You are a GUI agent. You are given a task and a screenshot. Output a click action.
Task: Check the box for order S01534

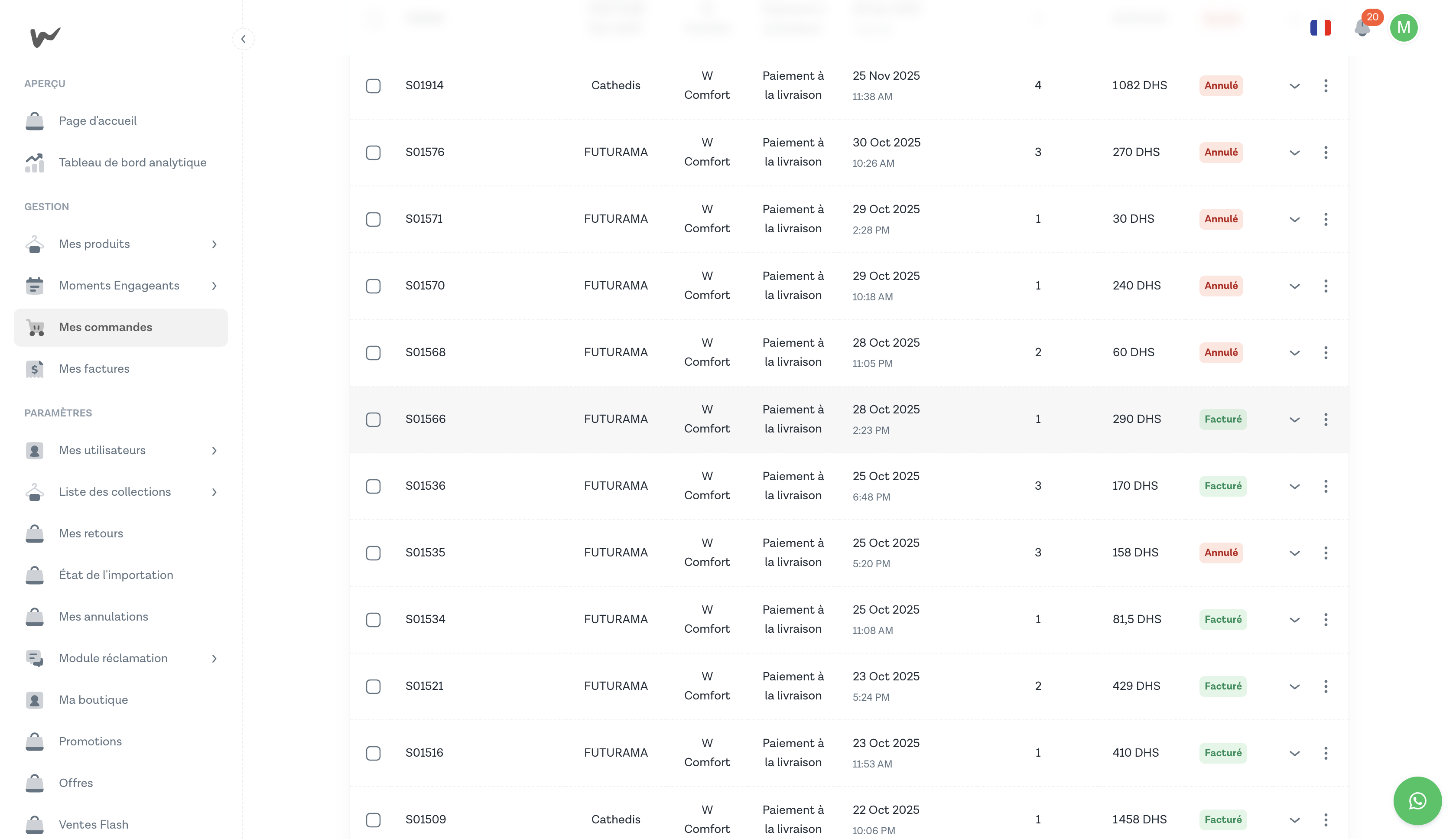point(374,619)
